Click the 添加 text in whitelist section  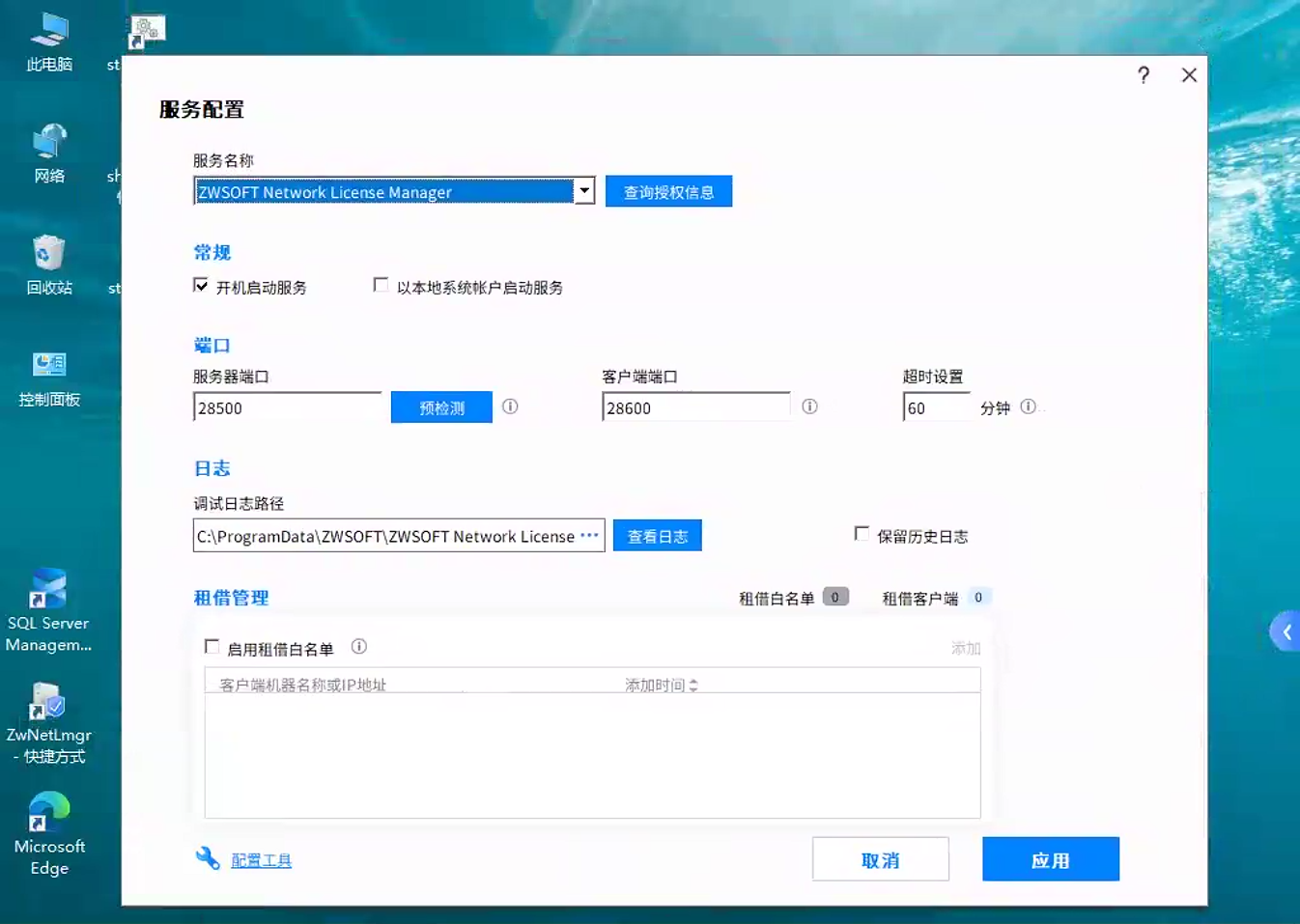coord(966,648)
